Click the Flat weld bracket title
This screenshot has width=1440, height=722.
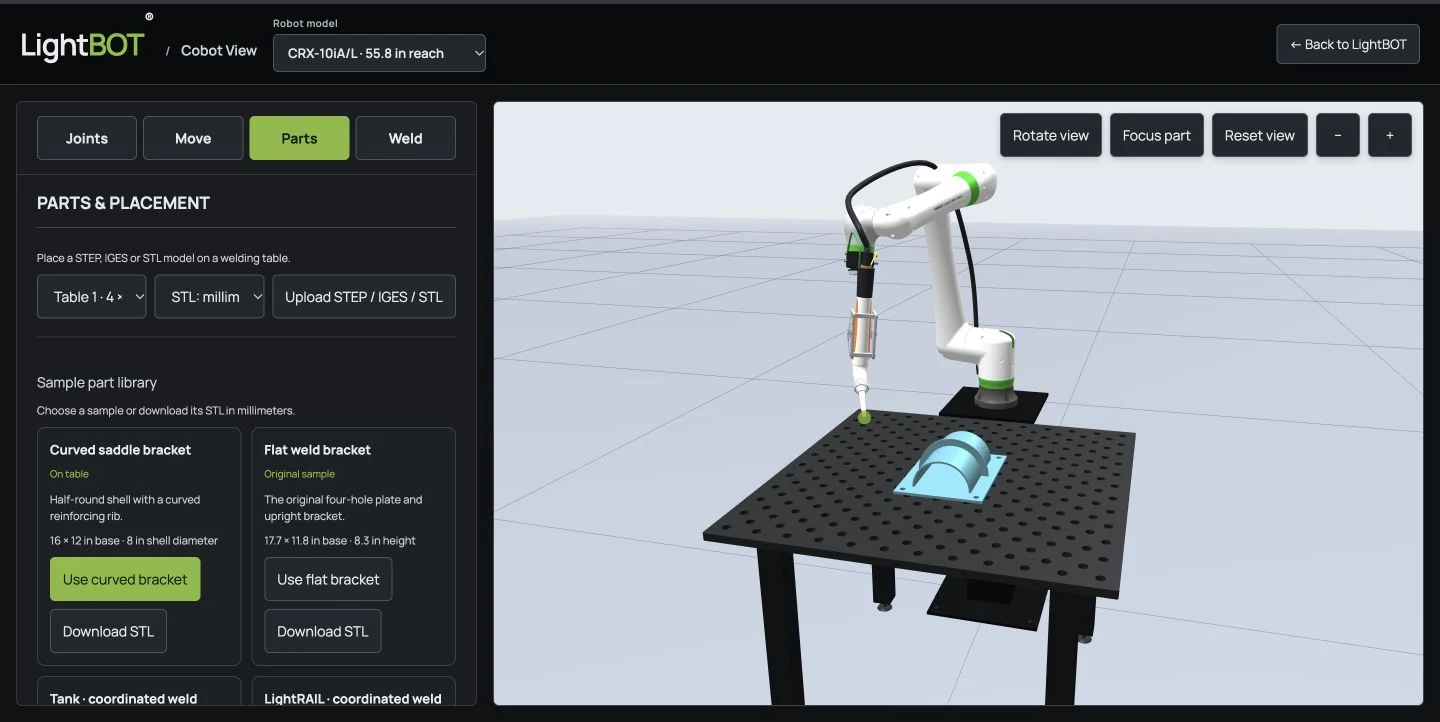[x=317, y=450]
